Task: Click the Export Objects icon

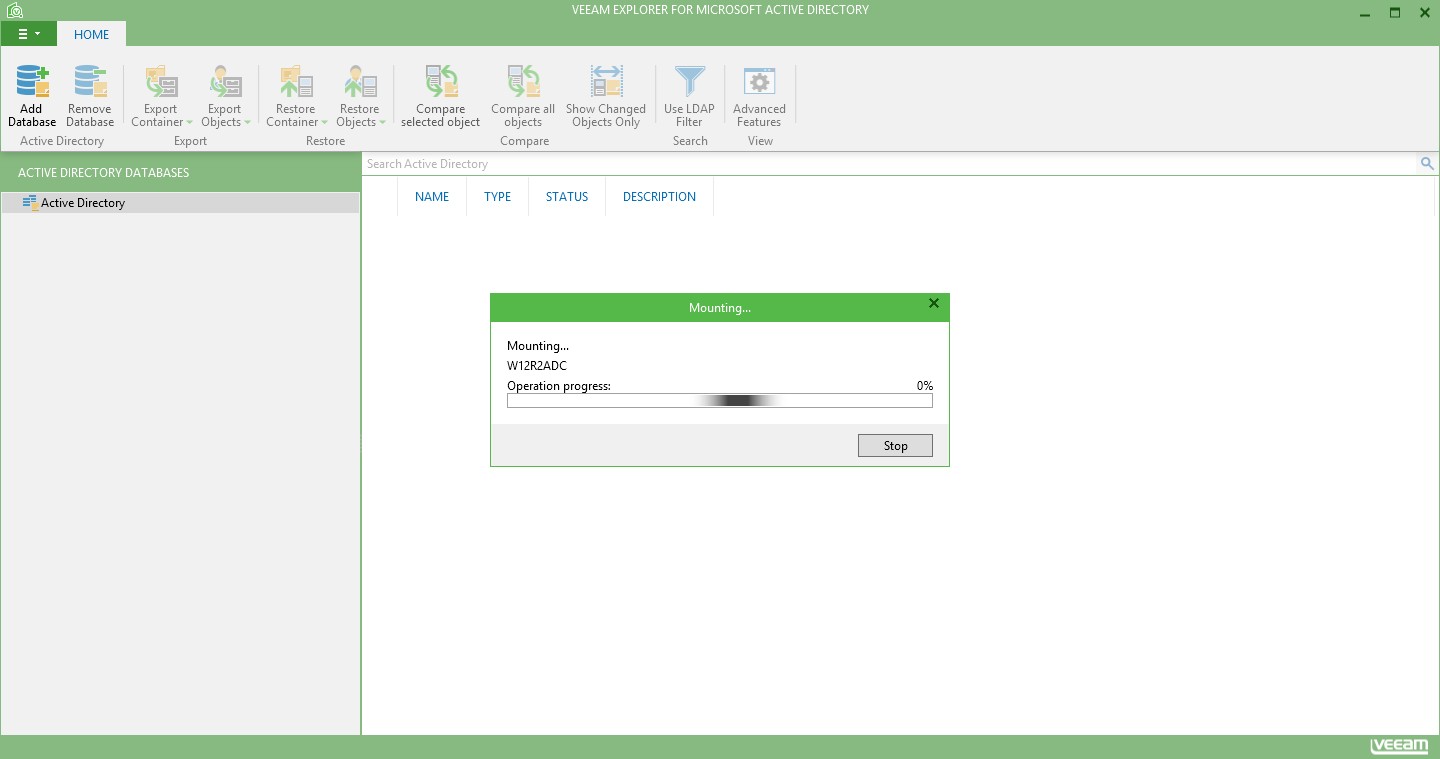Action: pos(224,81)
